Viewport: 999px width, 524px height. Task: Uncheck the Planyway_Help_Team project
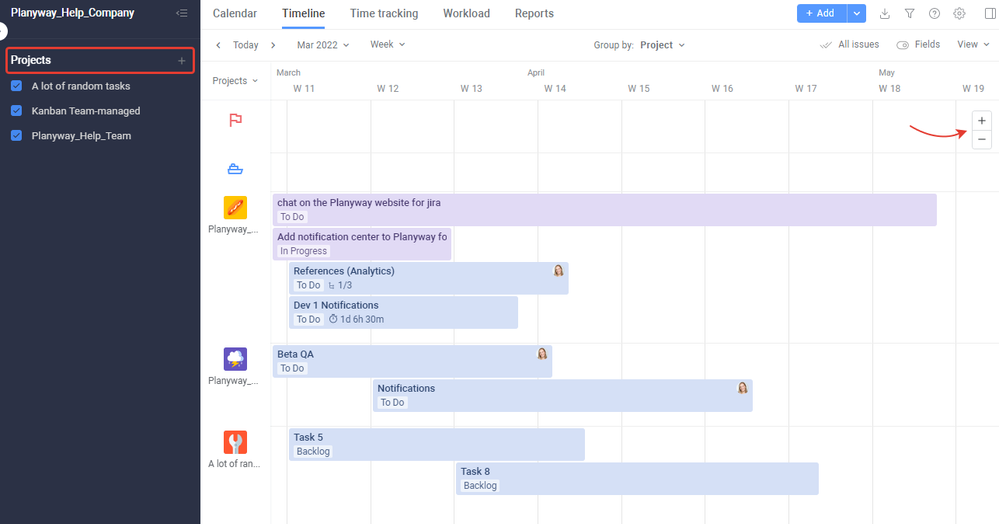click(17, 135)
